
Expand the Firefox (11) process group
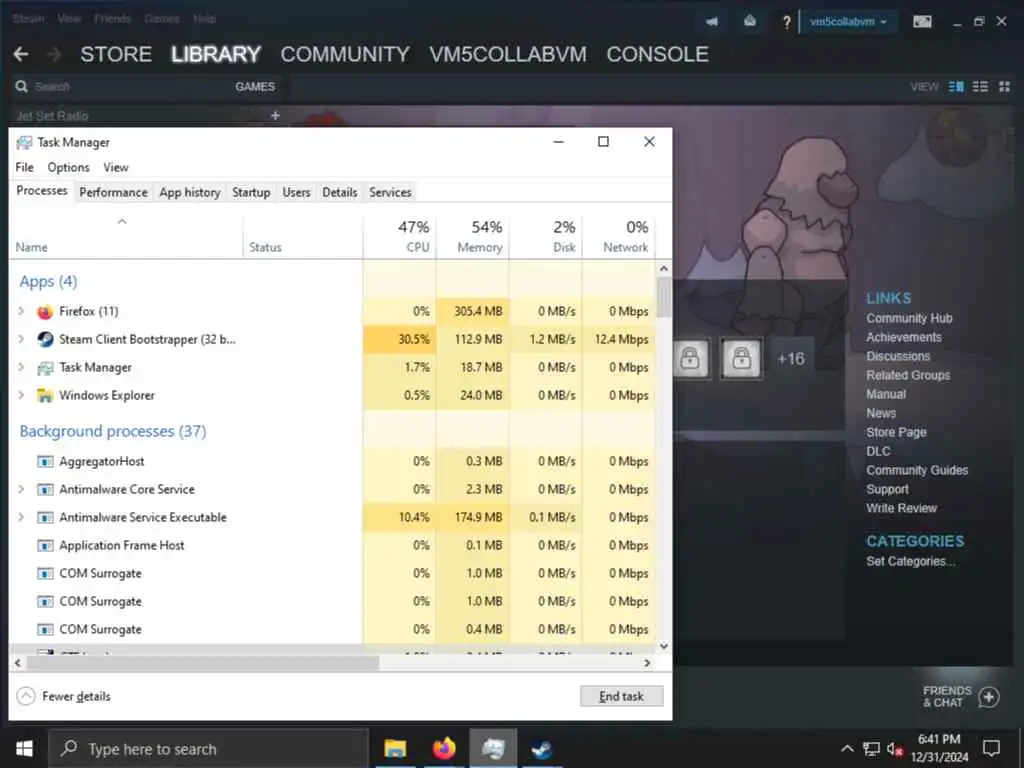pyautogui.click(x=21, y=312)
